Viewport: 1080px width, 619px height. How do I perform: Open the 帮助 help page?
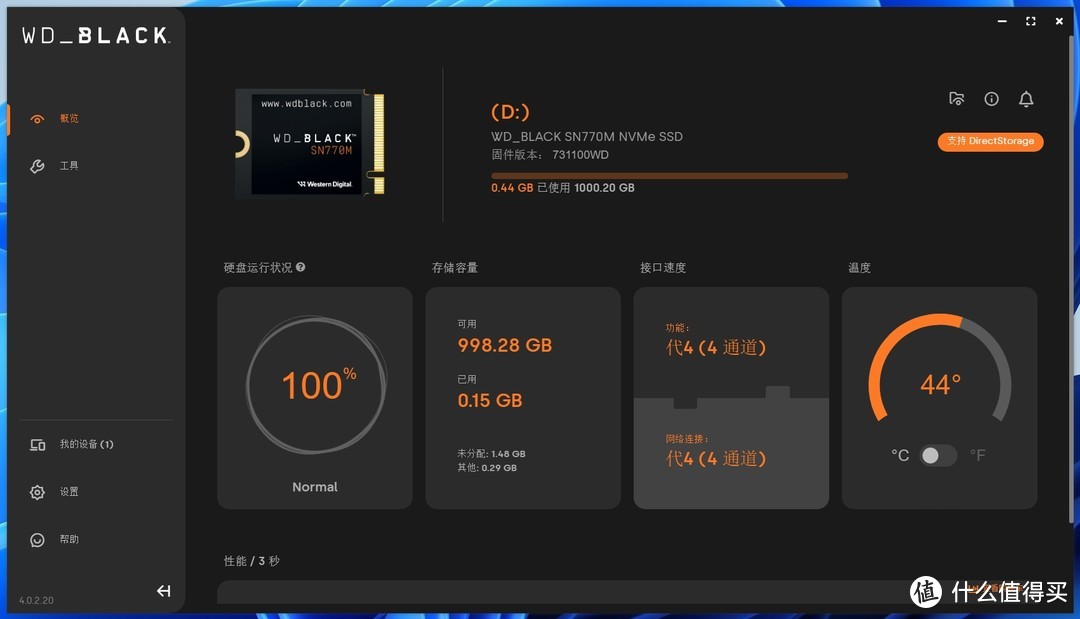[69, 539]
